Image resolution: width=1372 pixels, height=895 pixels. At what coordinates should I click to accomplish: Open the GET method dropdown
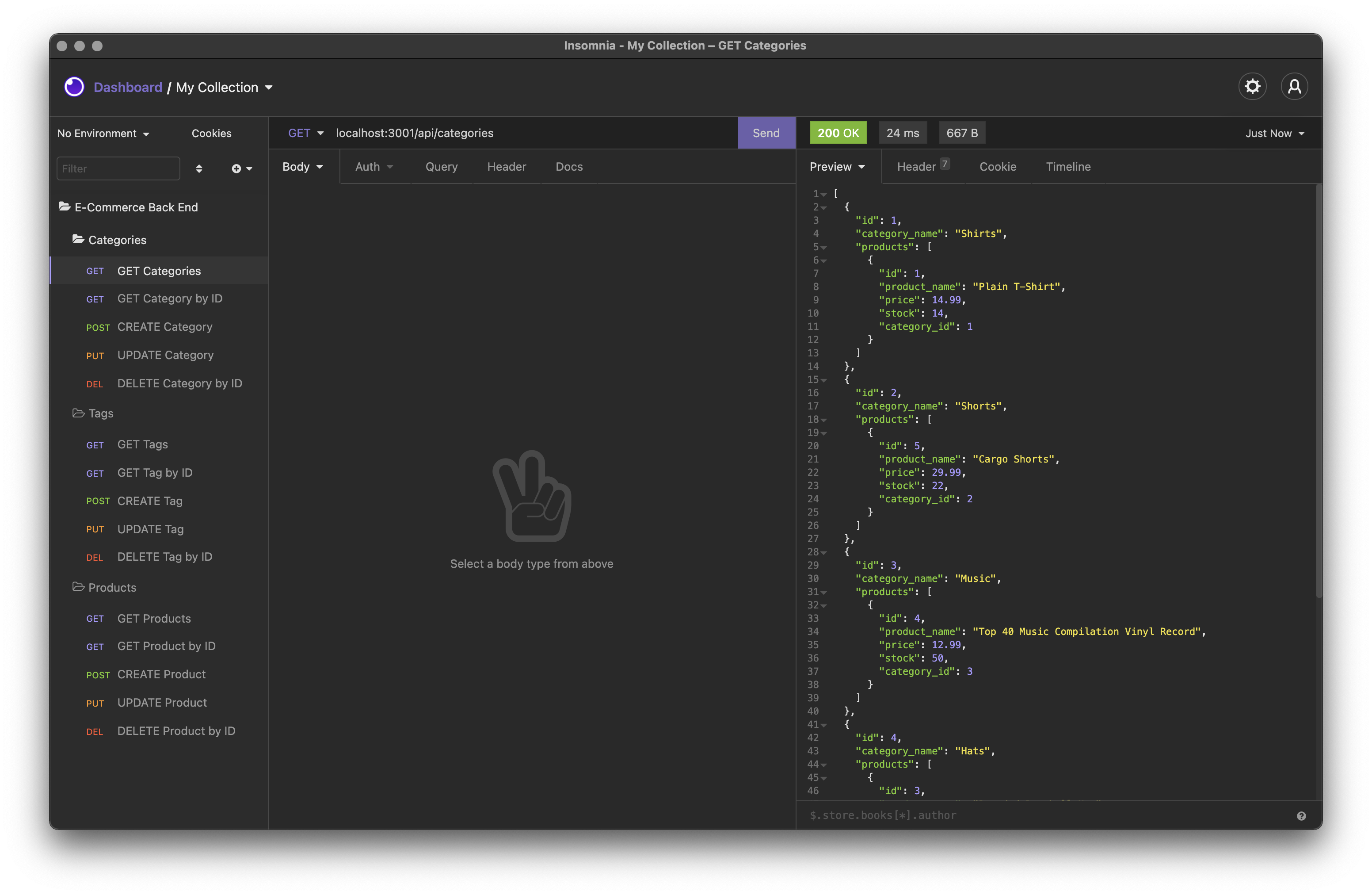click(305, 133)
